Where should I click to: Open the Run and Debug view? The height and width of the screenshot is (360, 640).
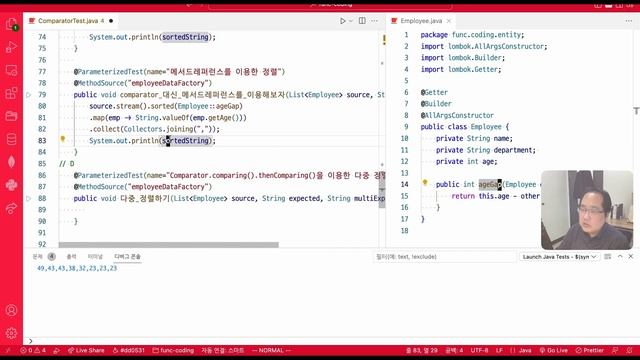[x=11, y=47]
